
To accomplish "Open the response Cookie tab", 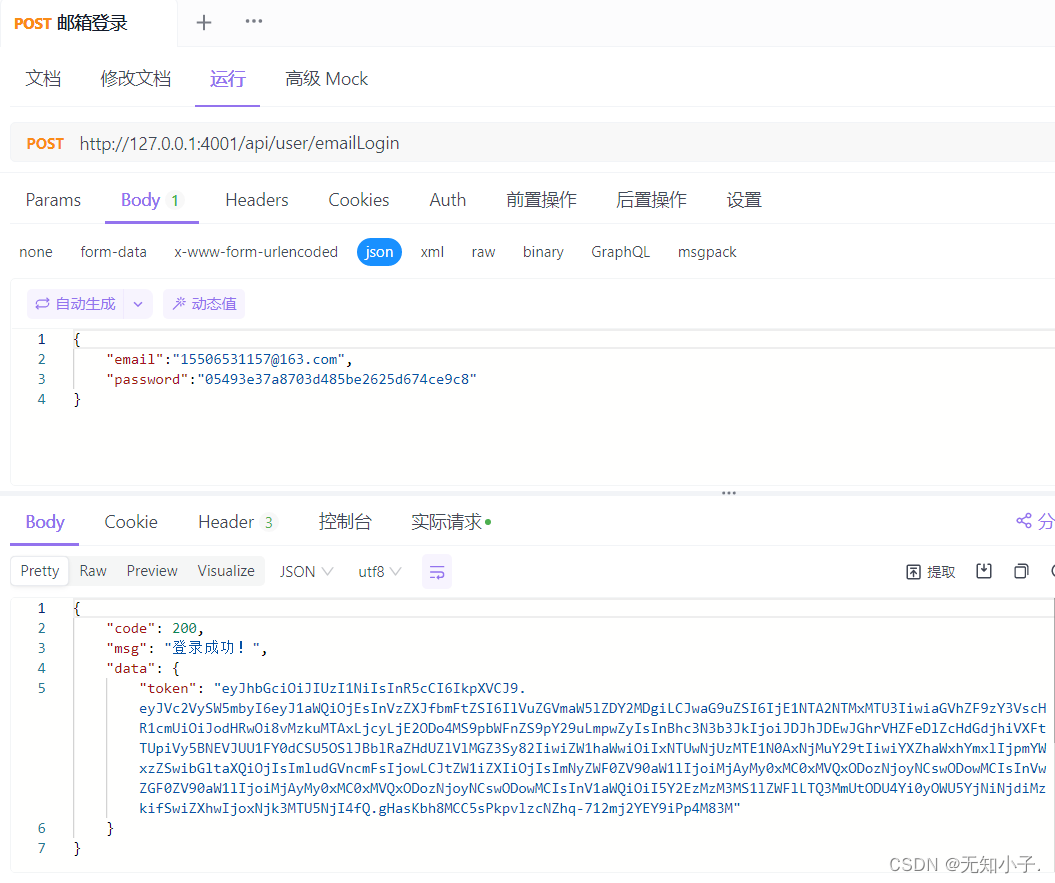I will 131,522.
